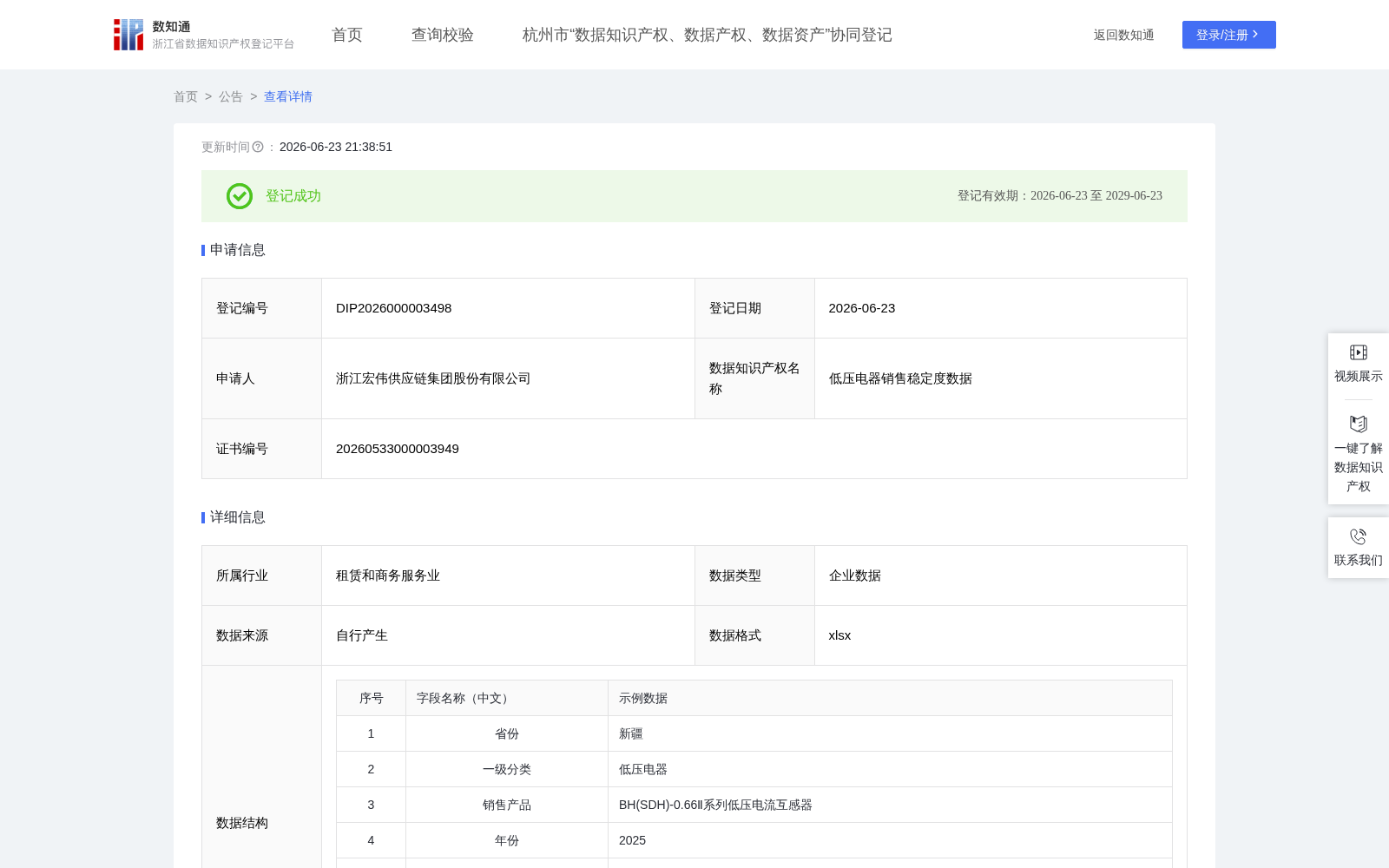Click the 一级分类 field name cell
The image size is (1389, 868).
point(507,769)
